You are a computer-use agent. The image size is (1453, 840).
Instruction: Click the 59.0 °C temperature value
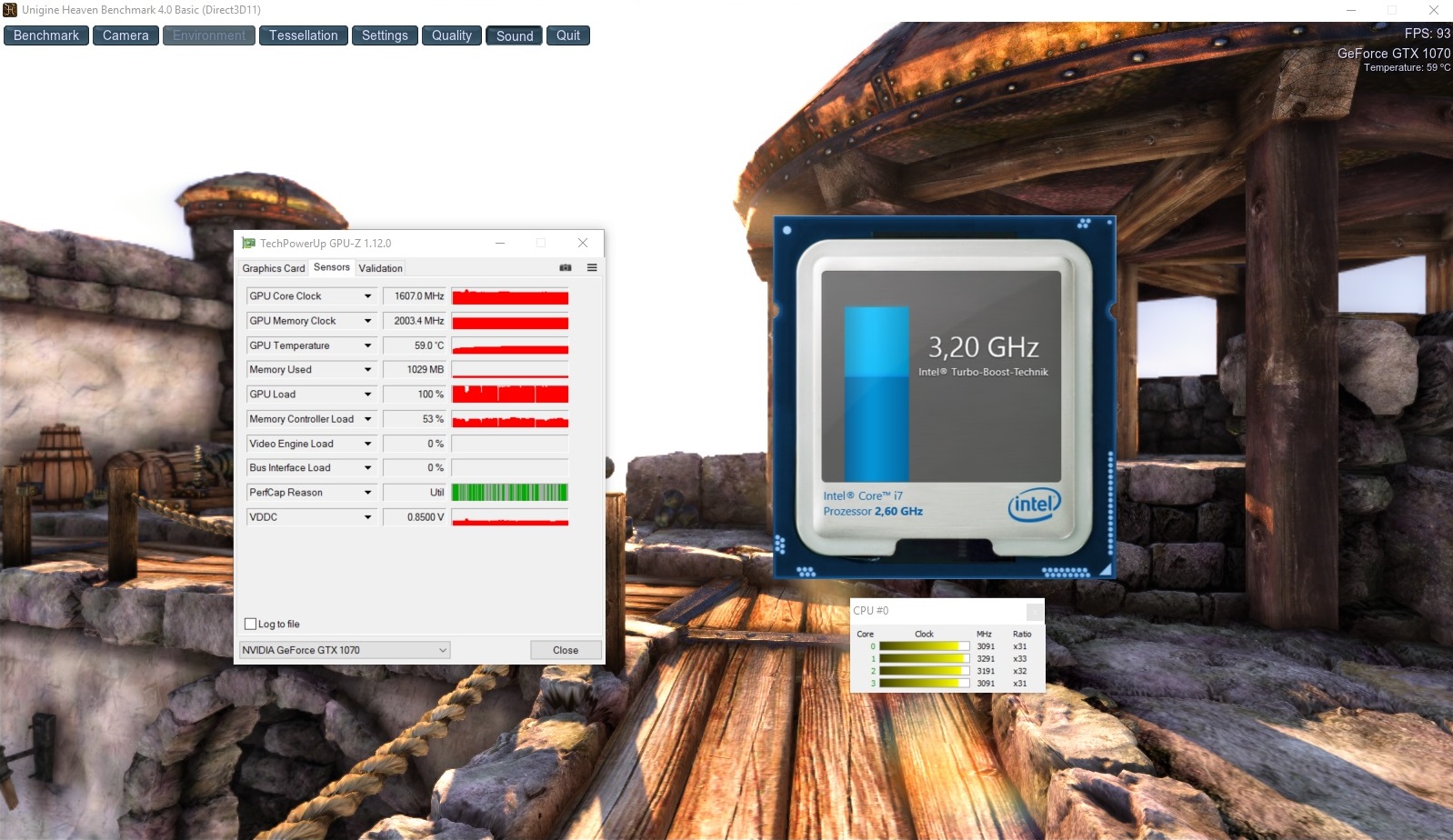[415, 345]
